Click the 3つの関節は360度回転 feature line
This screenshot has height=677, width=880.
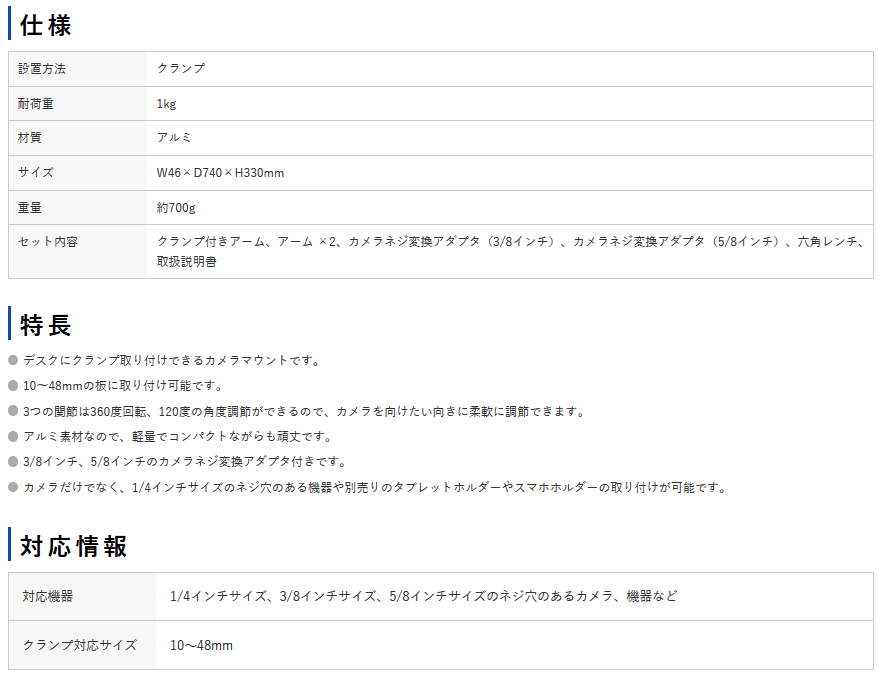[x=304, y=411]
